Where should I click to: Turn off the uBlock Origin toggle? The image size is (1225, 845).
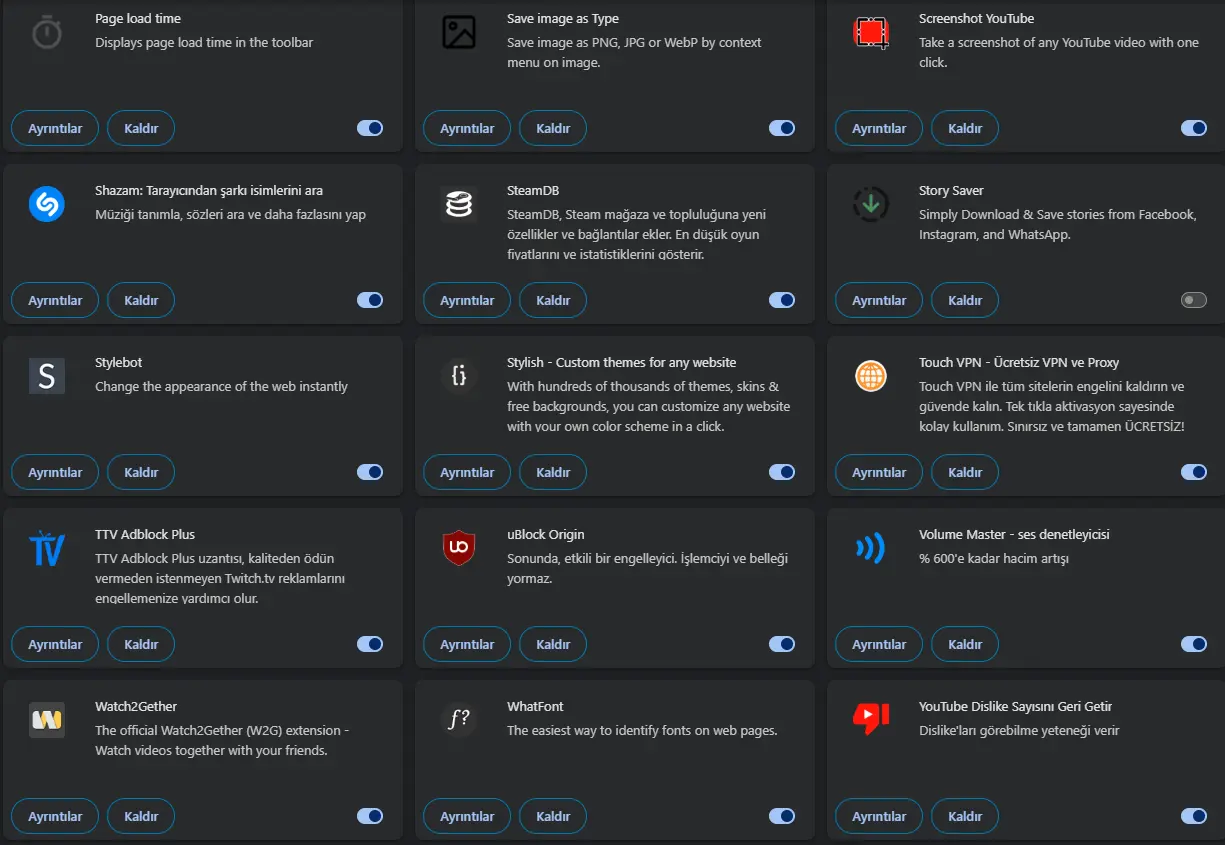coord(782,644)
